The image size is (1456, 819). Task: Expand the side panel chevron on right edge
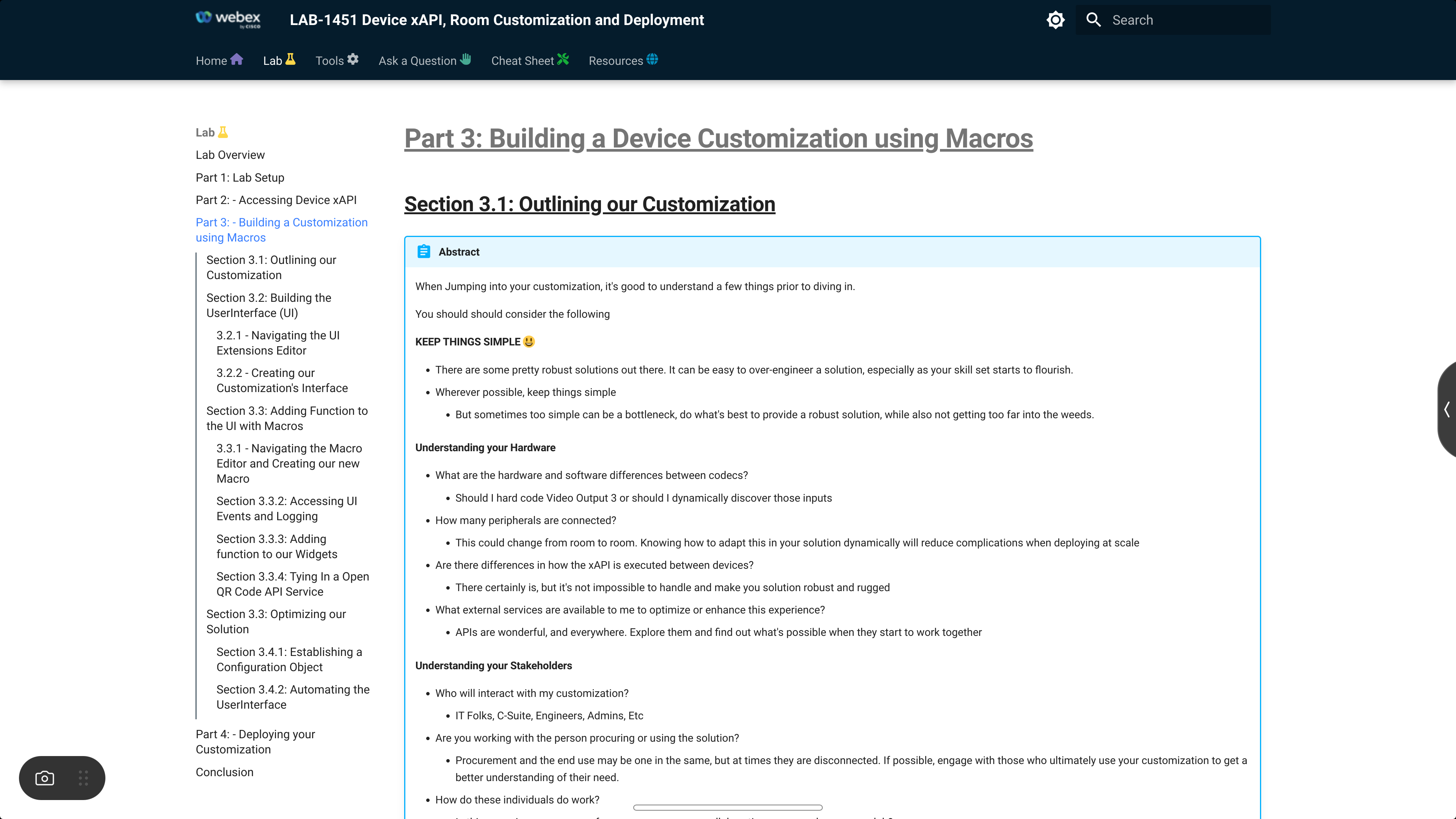pos(1447,409)
